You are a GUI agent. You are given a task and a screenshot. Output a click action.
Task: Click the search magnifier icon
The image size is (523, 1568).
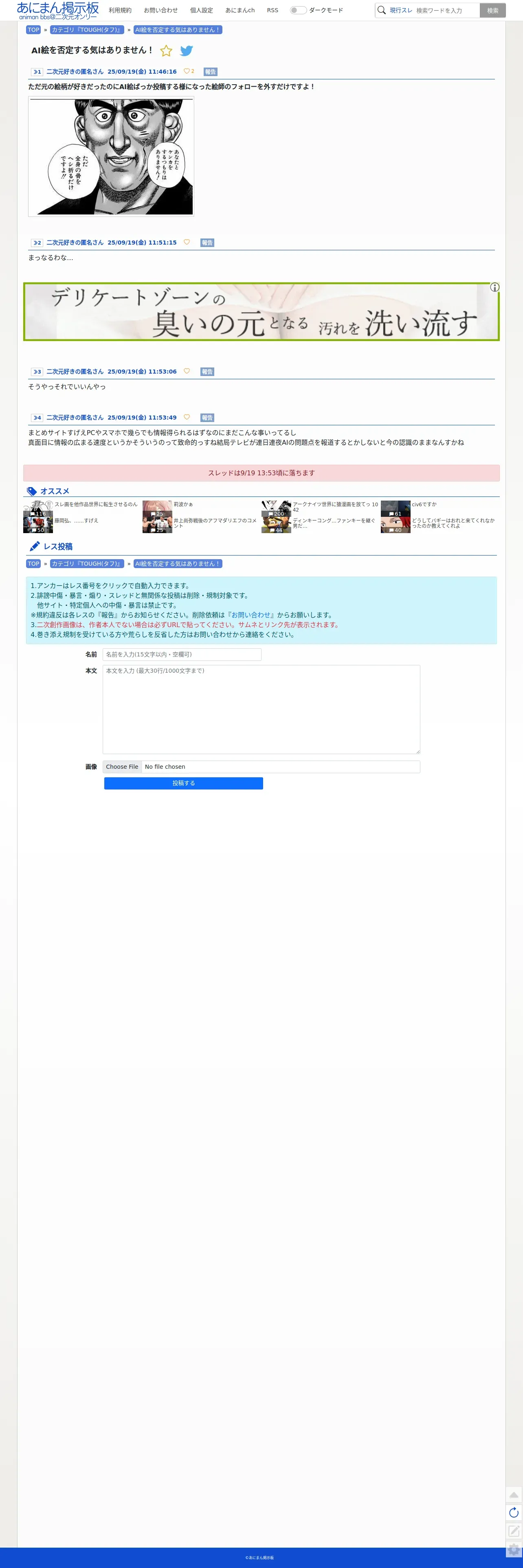click(382, 10)
